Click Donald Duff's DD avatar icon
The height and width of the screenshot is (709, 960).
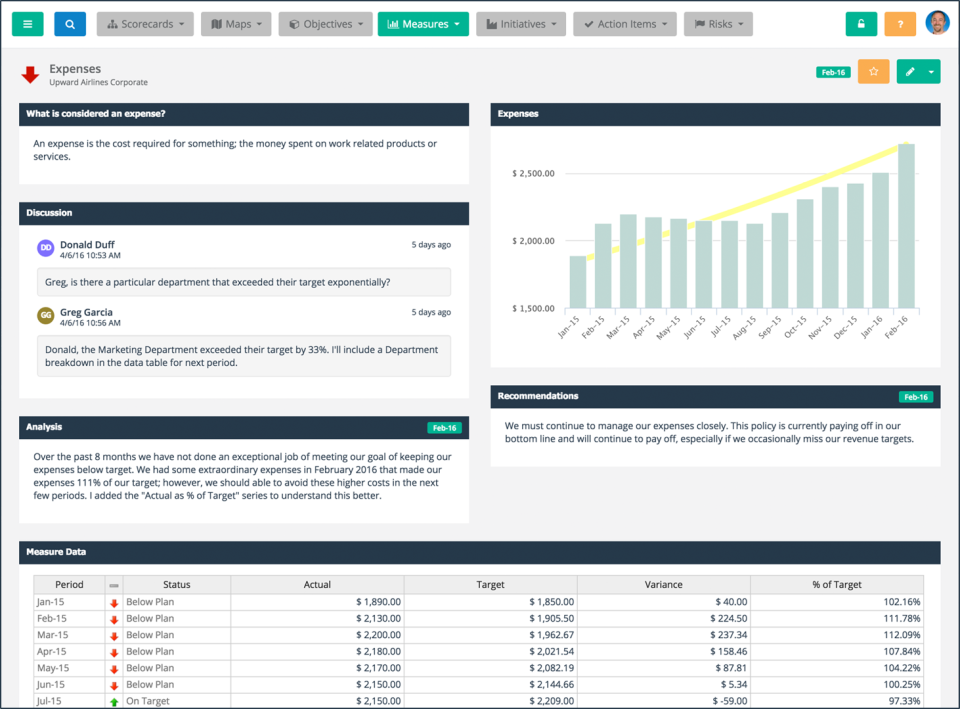tap(46, 248)
